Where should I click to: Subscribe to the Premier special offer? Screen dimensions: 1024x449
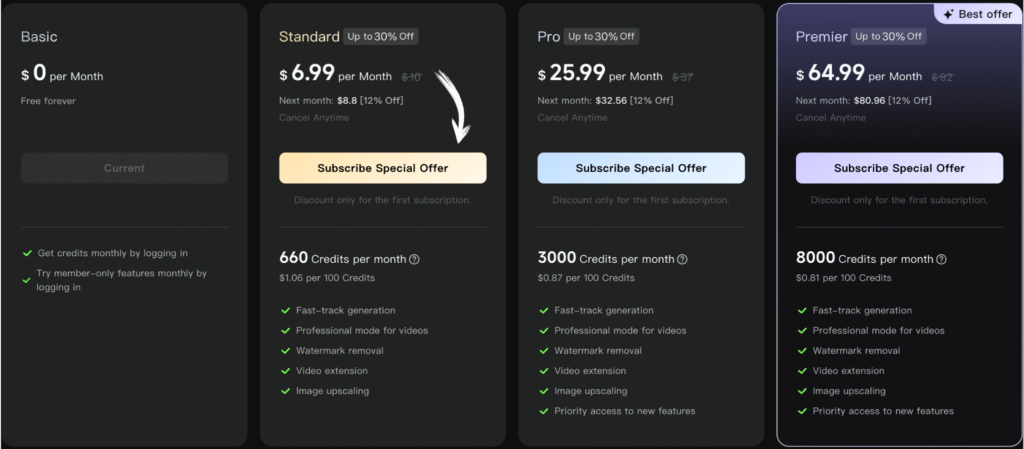coord(899,168)
